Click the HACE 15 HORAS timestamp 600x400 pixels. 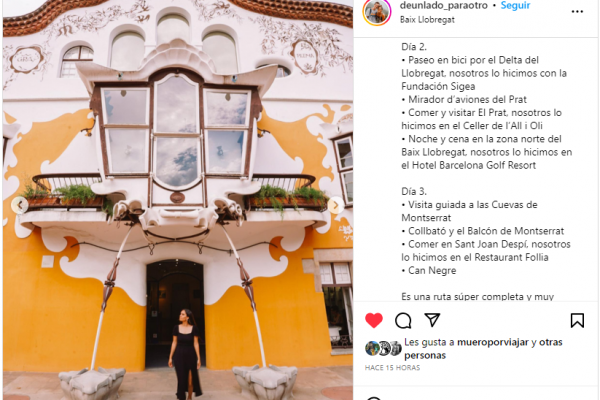point(392,368)
